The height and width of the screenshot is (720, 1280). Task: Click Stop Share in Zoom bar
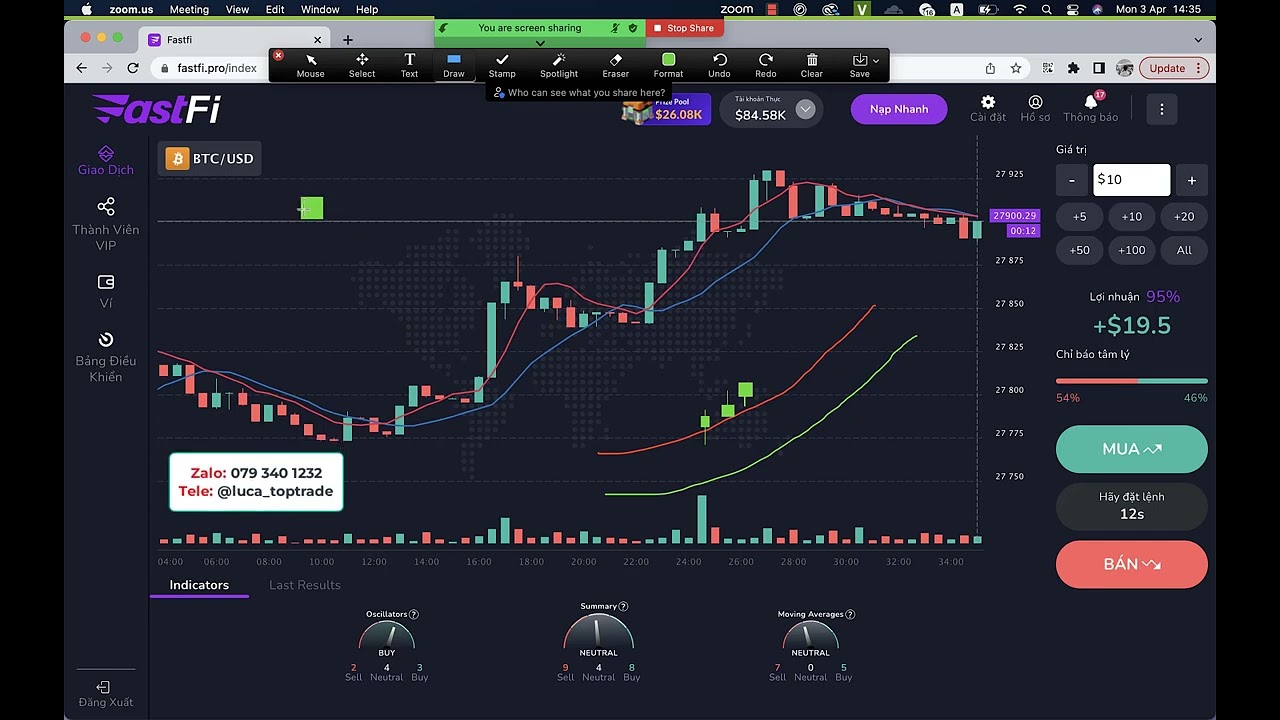click(684, 28)
